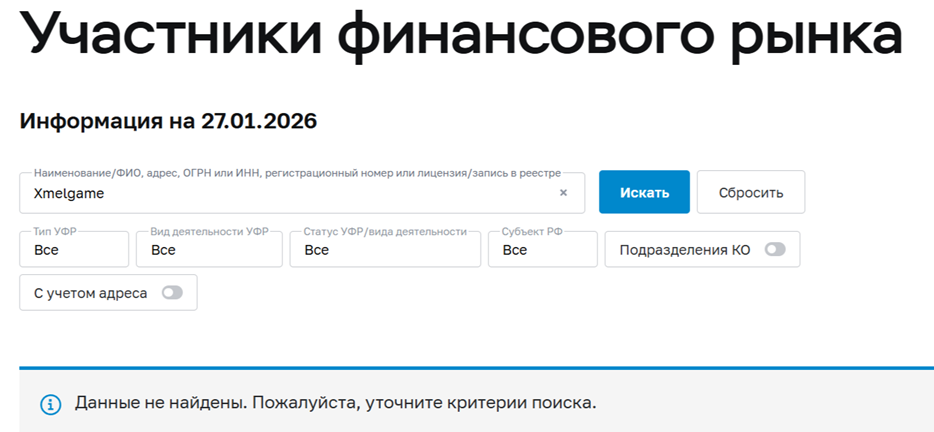
Task: Open the Тип УФР dropdown
Action: click(x=74, y=250)
